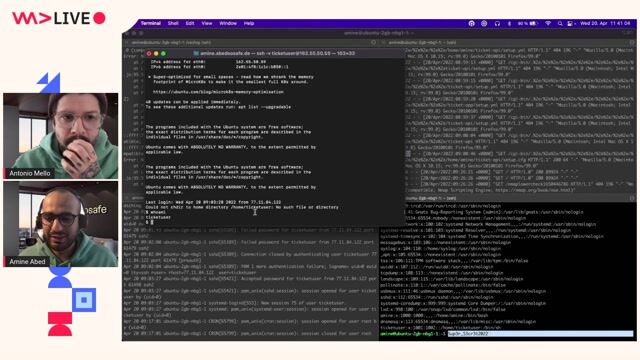Click the 'Accepted password for ticketuser' log line
Screen dimensions: 640x360
click(251, 279)
